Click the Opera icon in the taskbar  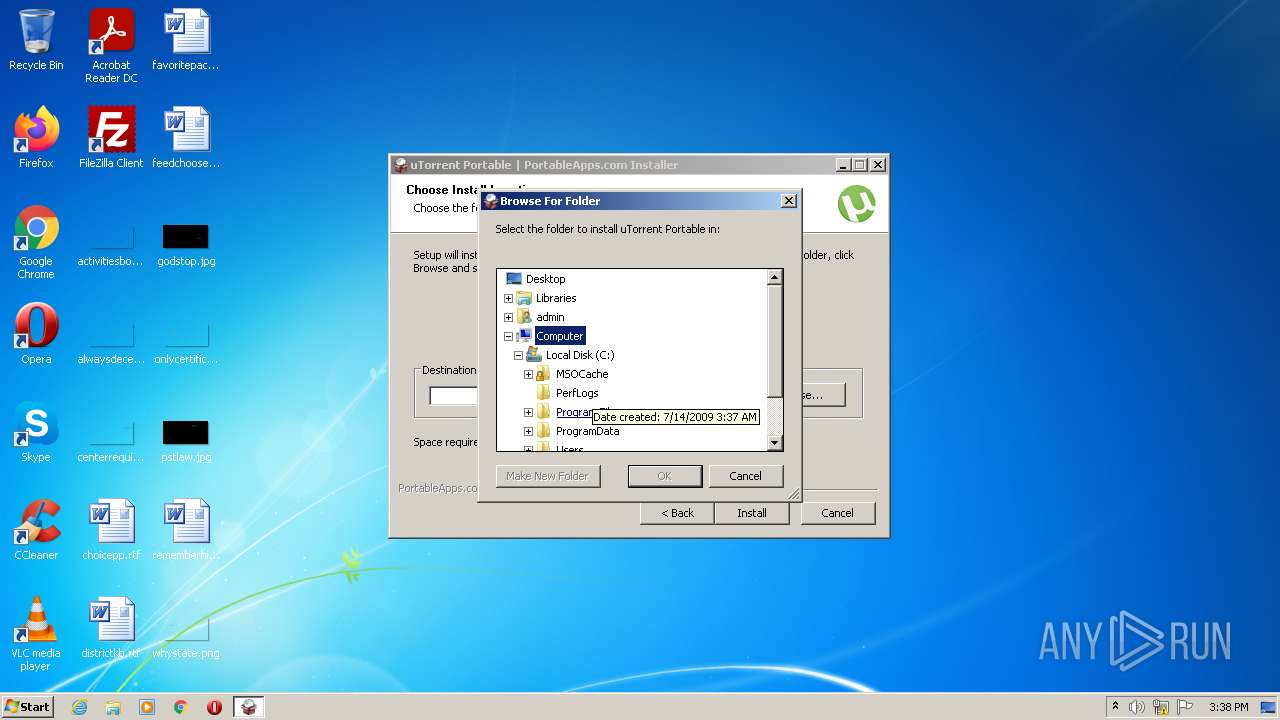click(x=214, y=707)
